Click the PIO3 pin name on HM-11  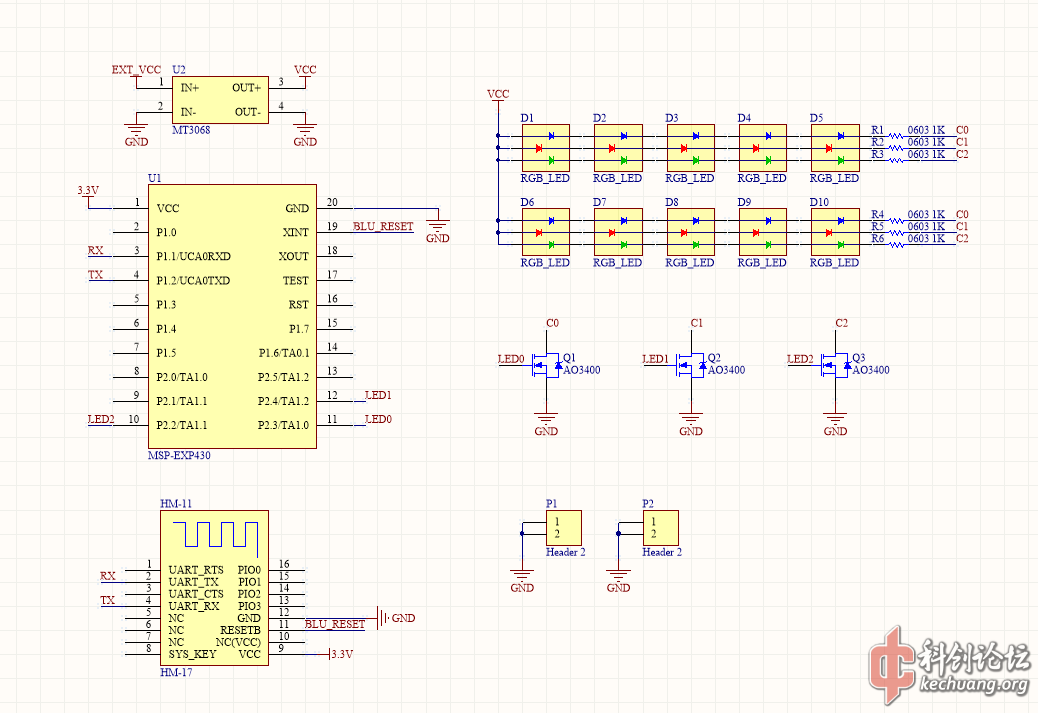(249, 606)
